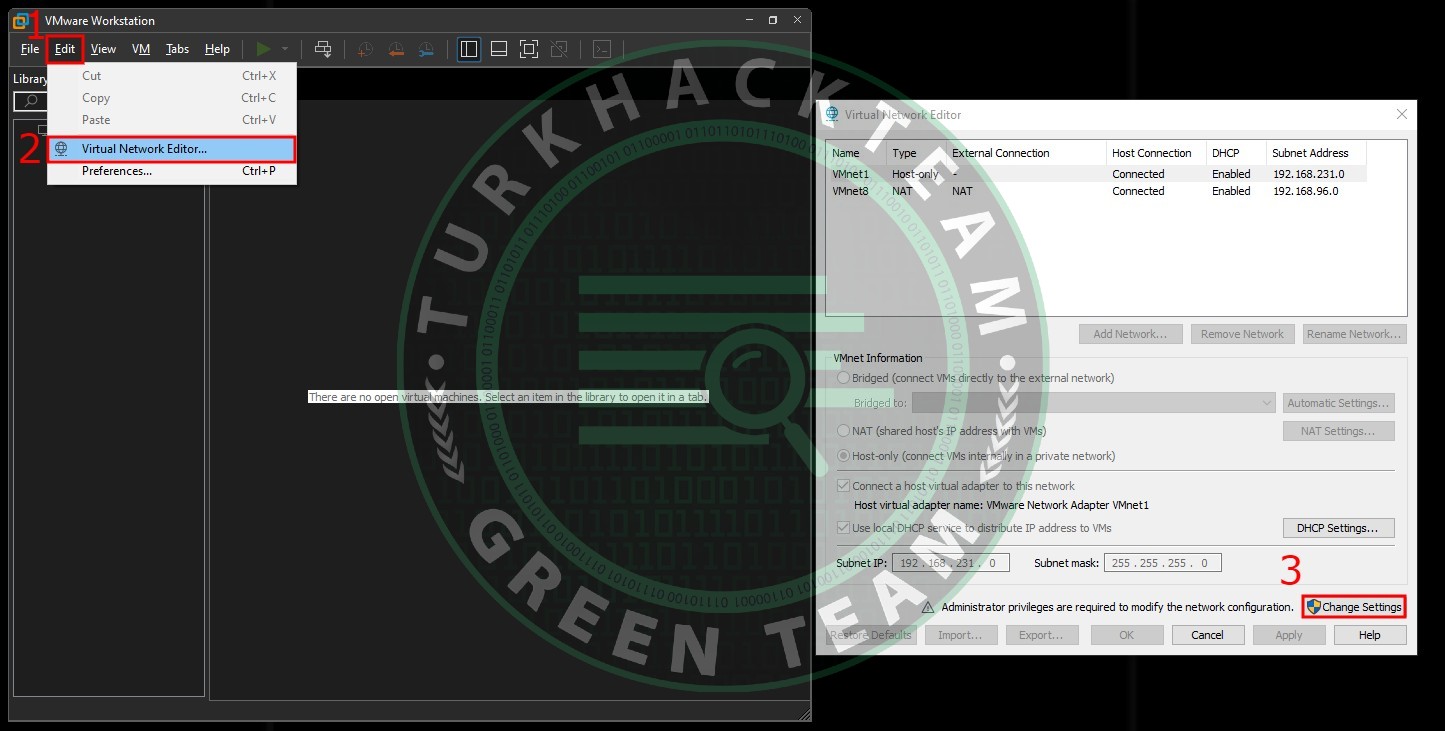Viewport: 1445px width, 731px height.
Task: Open the File menu
Action: tap(30, 49)
